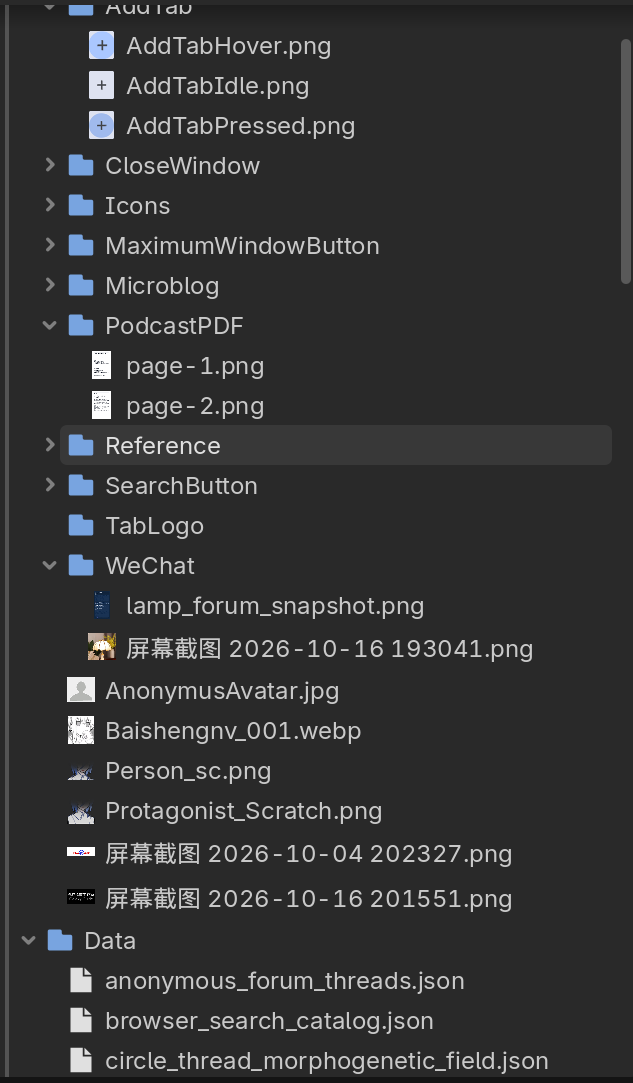Select the Person_sc.png file name
The width and height of the screenshot is (633, 1083).
[188, 771]
